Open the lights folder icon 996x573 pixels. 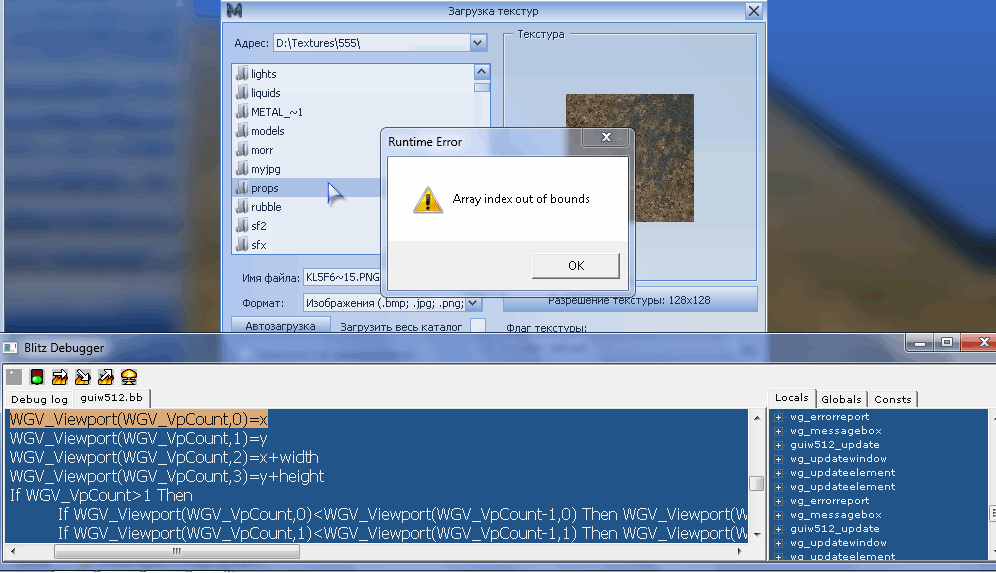coord(241,74)
